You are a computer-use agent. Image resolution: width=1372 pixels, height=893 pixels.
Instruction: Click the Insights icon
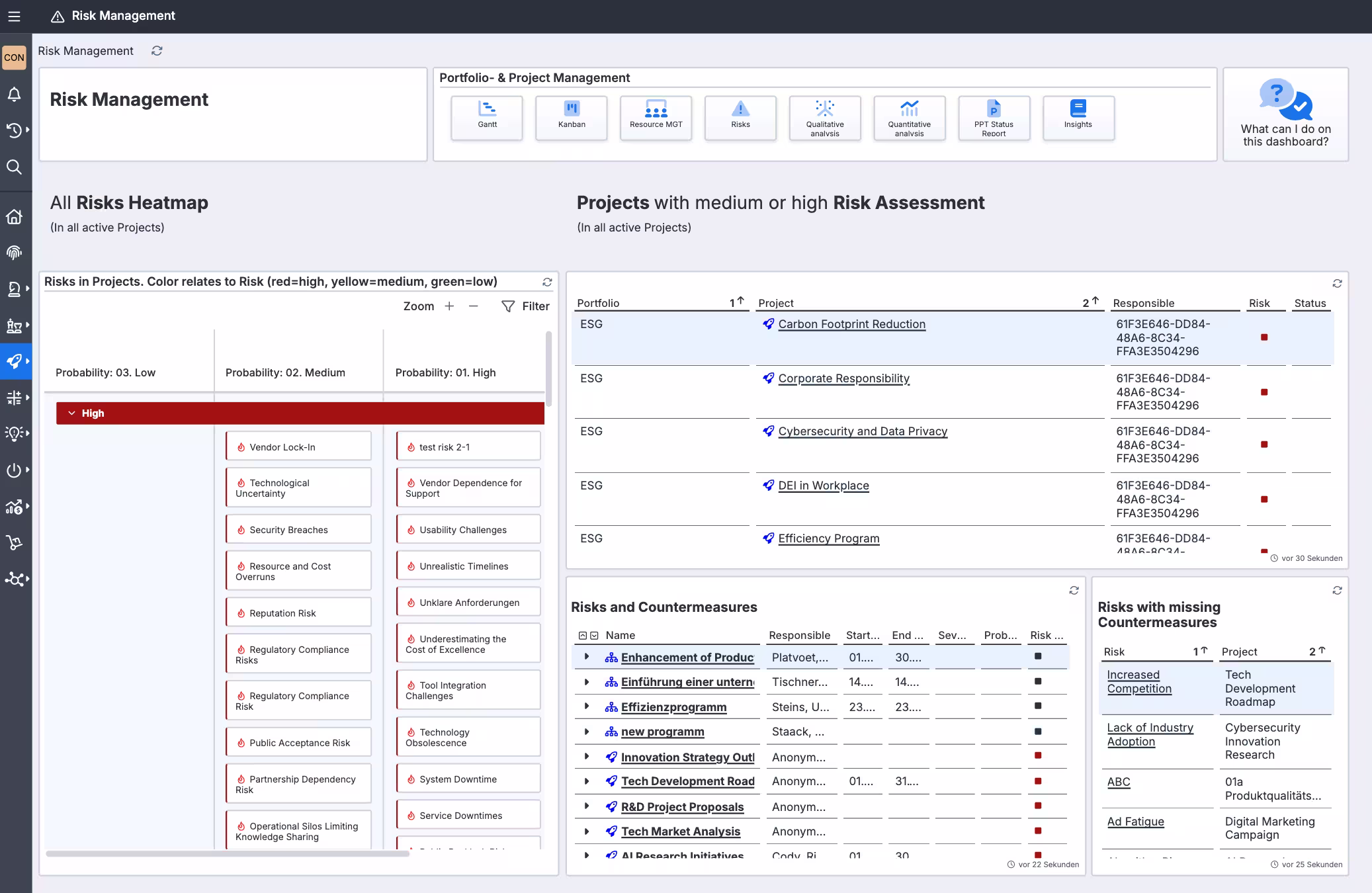point(1078,118)
